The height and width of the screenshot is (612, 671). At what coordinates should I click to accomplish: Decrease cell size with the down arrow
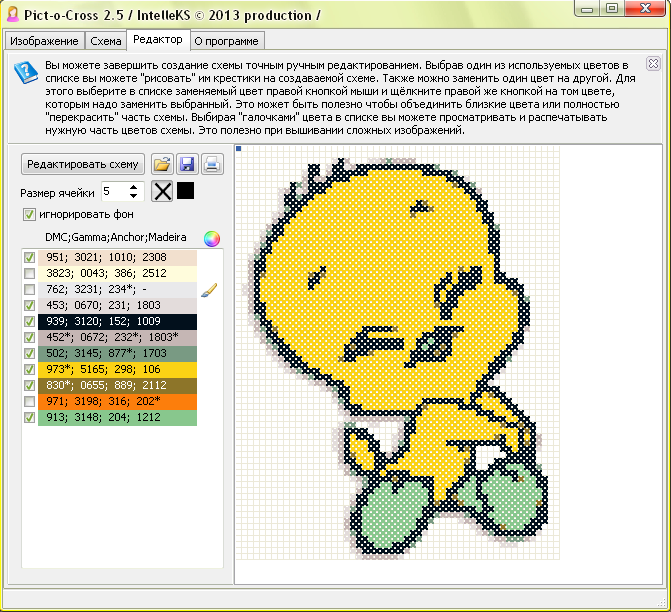pos(135,196)
